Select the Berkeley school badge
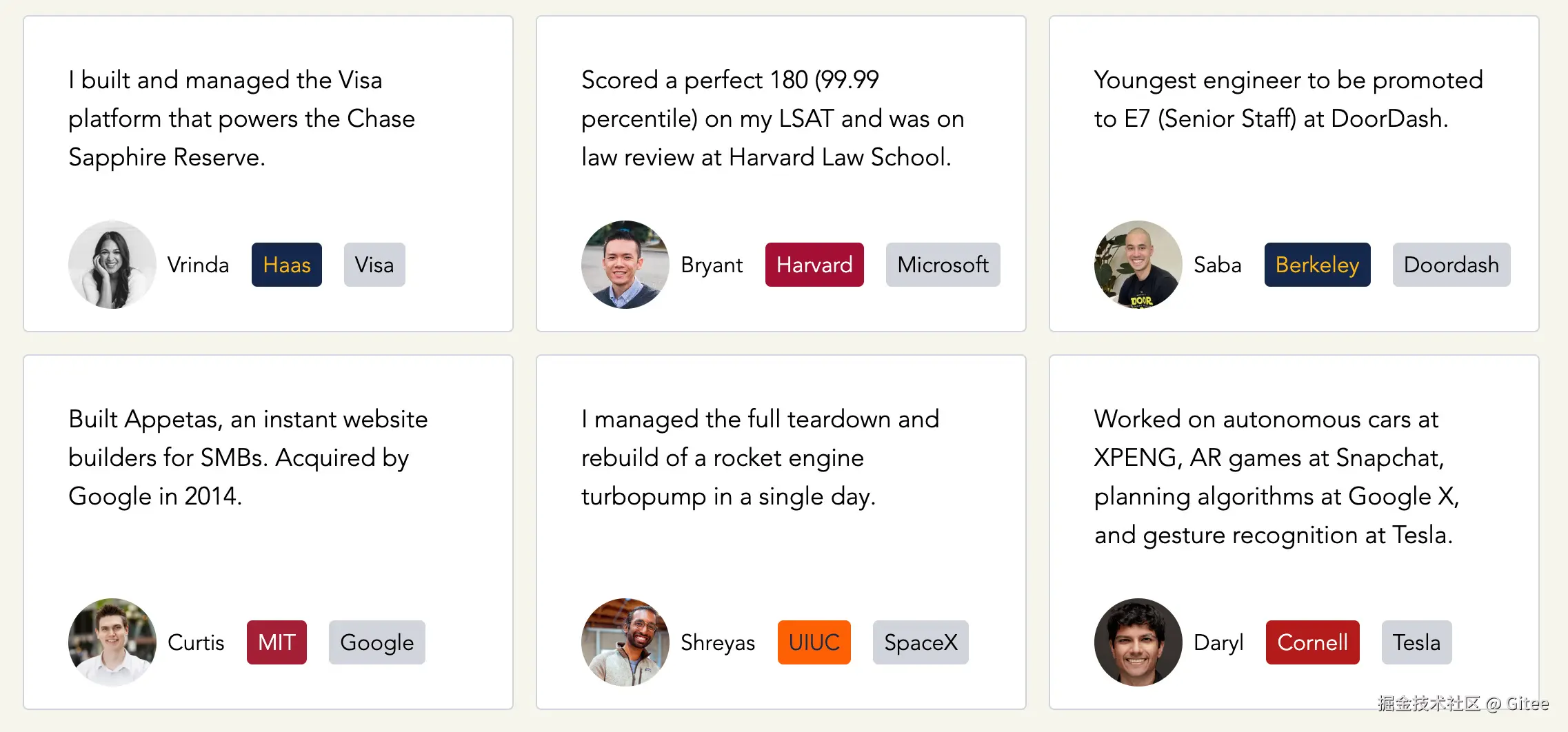This screenshot has width=1568, height=732. point(1317,265)
